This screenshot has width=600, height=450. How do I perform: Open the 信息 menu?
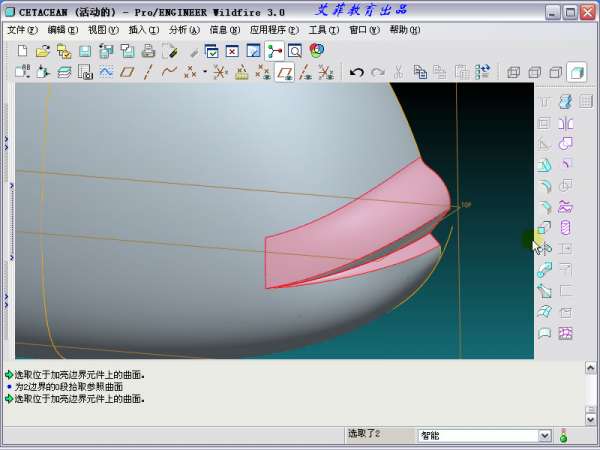coord(225,30)
